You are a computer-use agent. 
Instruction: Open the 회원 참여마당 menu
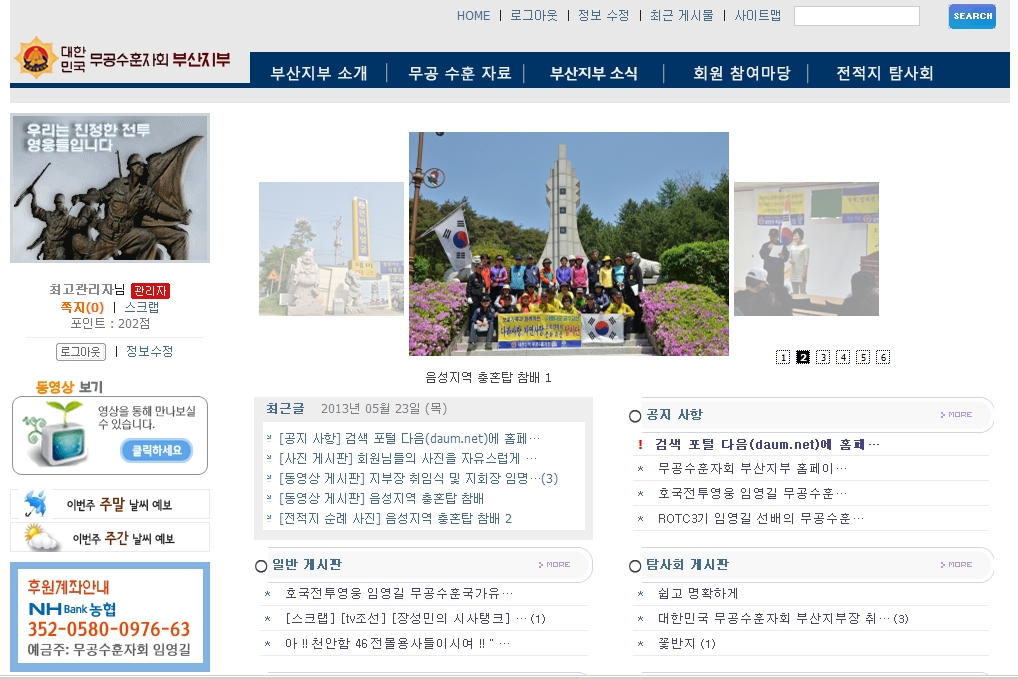click(x=741, y=73)
